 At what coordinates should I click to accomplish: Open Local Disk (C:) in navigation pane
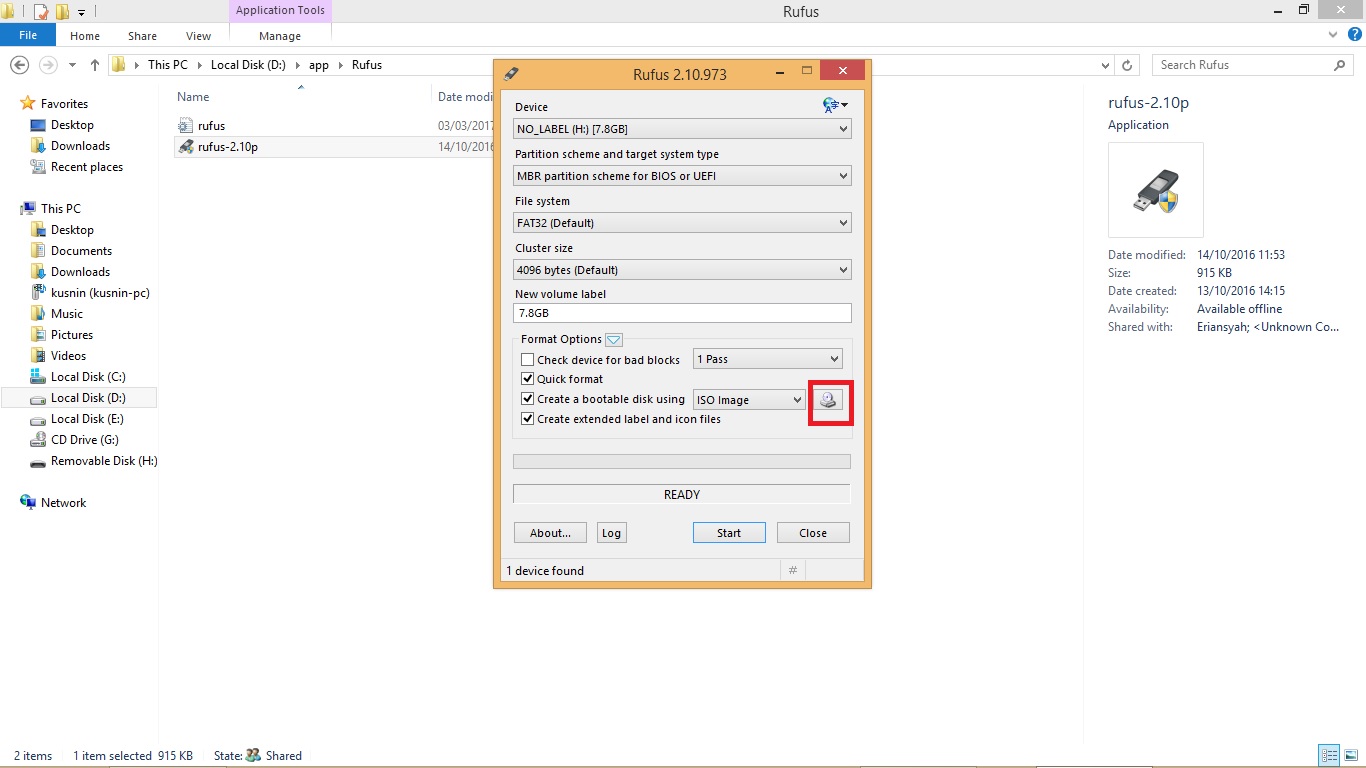[x=88, y=377]
